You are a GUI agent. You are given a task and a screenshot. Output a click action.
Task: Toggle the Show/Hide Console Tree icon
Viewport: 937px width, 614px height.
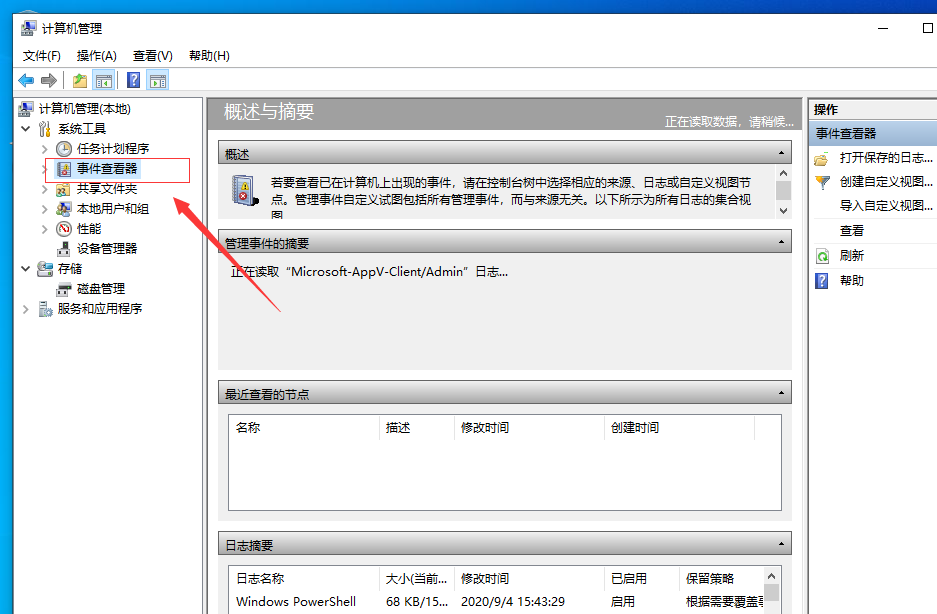pyautogui.click(x=104, y=80)
